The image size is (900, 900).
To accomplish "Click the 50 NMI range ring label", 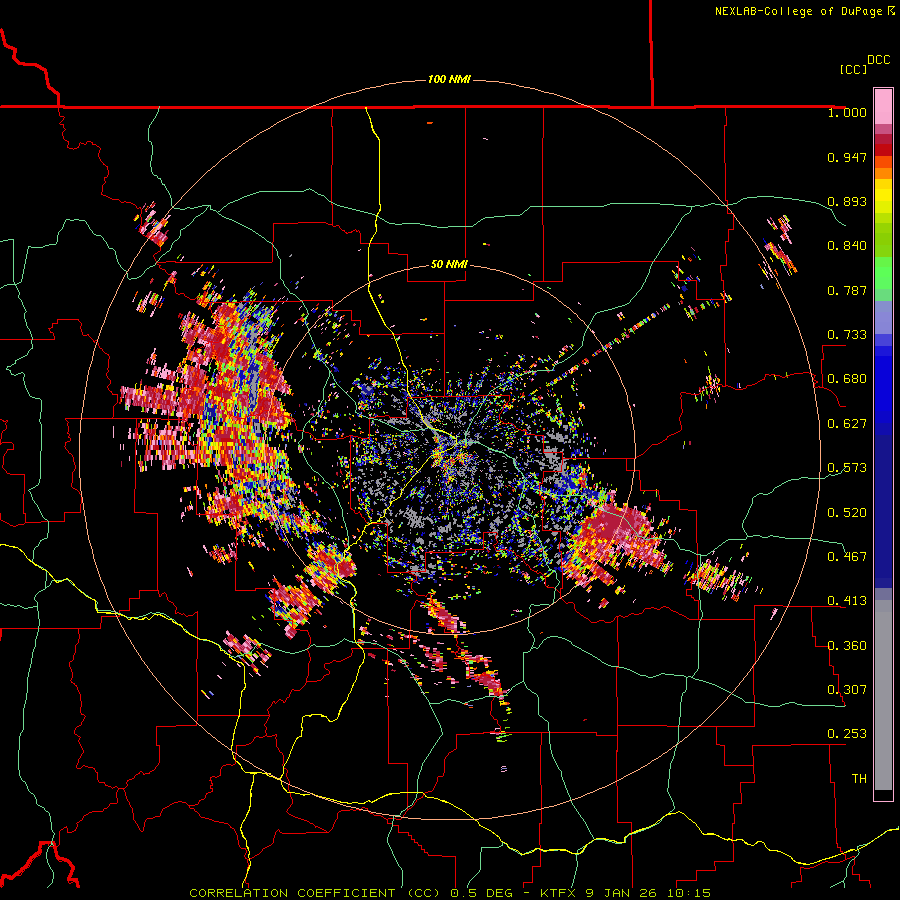I will (449, 264).
